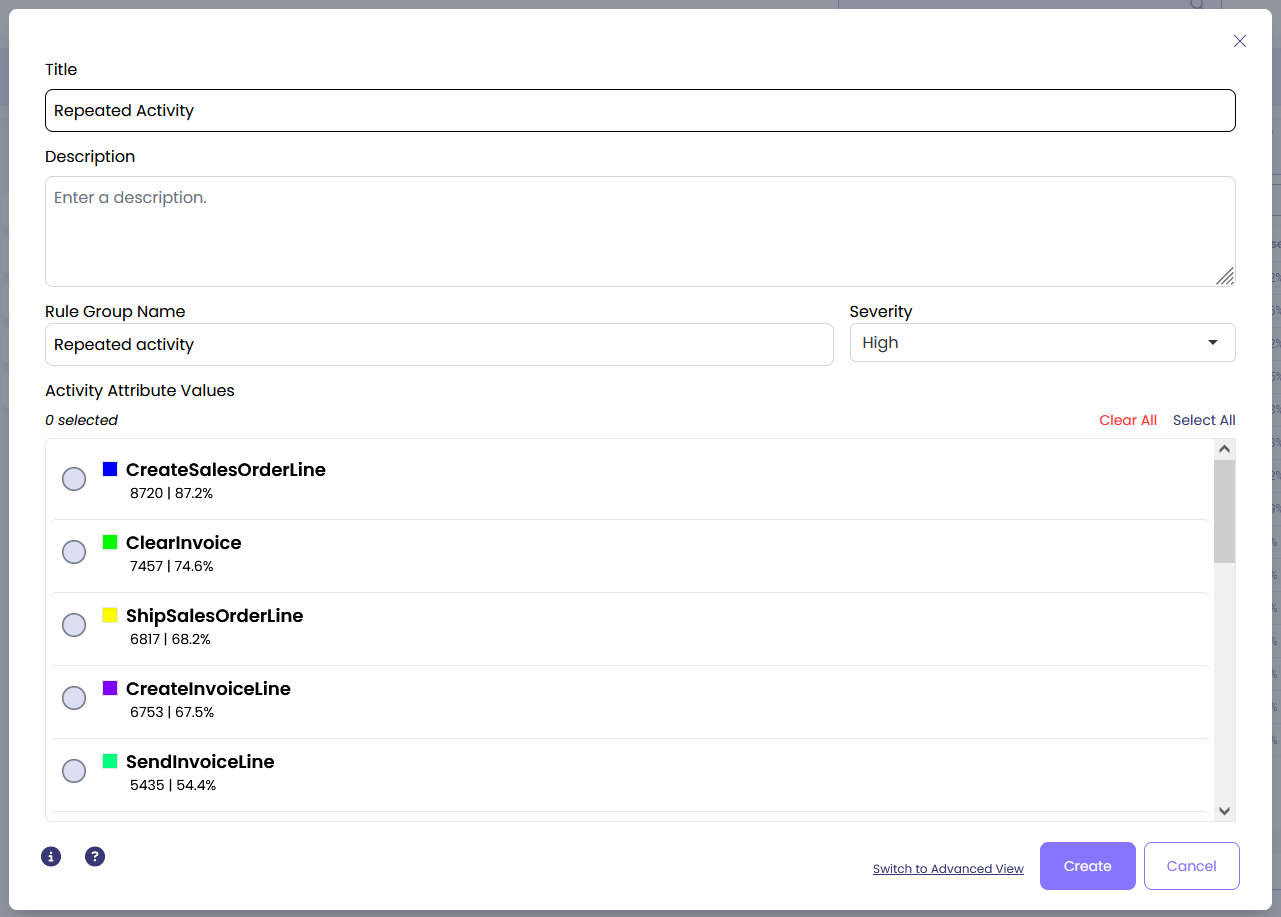Click the scroll up arrow in activity list
1281x917 pixels.
pos(1224,450)
